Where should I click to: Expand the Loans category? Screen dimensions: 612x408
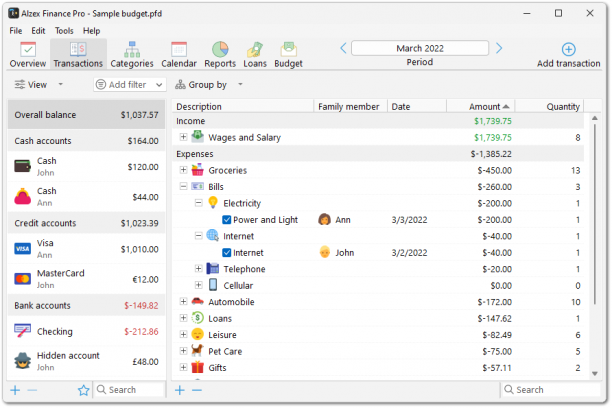point(183,318)
